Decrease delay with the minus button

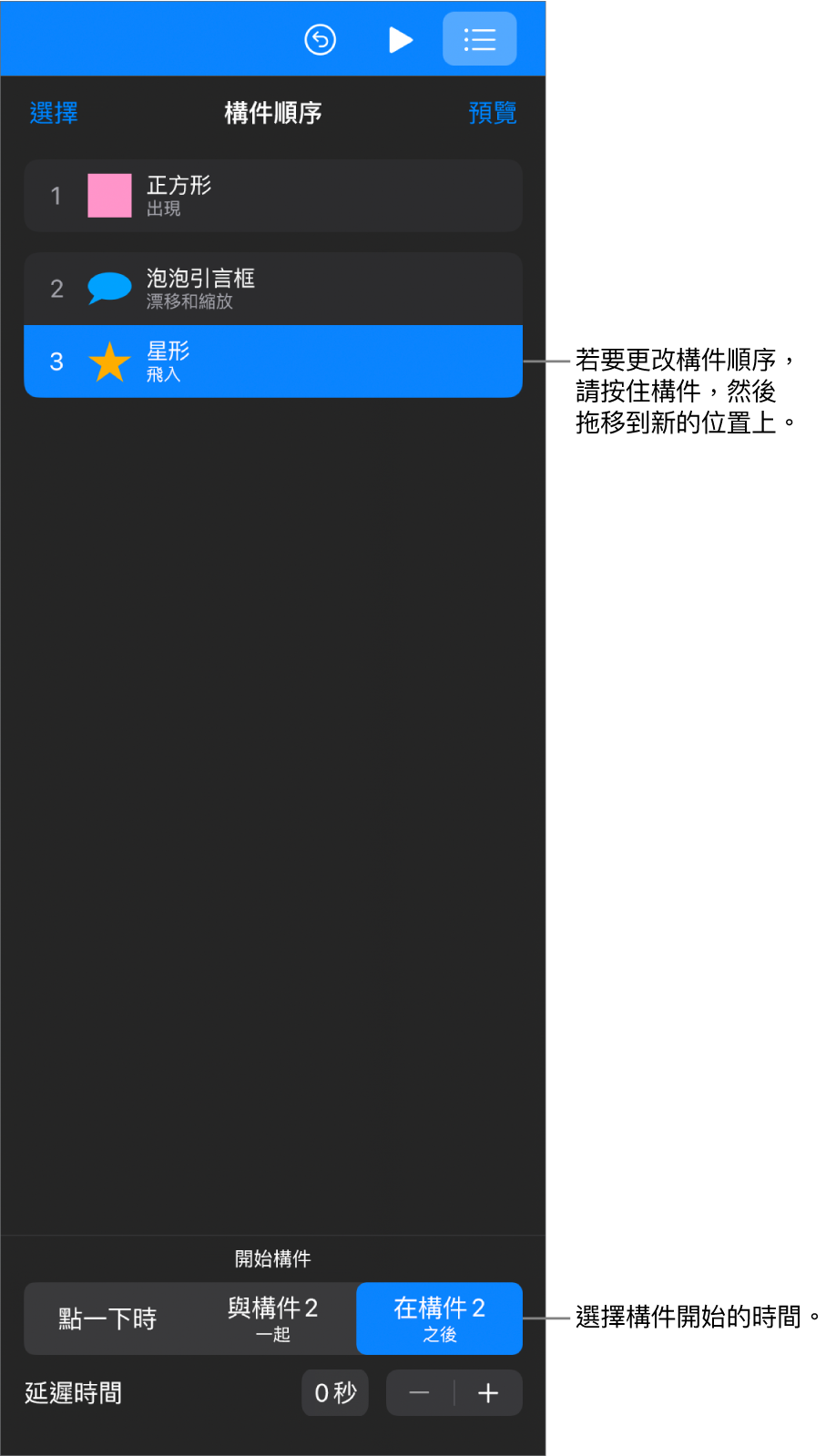(420, 1392)
